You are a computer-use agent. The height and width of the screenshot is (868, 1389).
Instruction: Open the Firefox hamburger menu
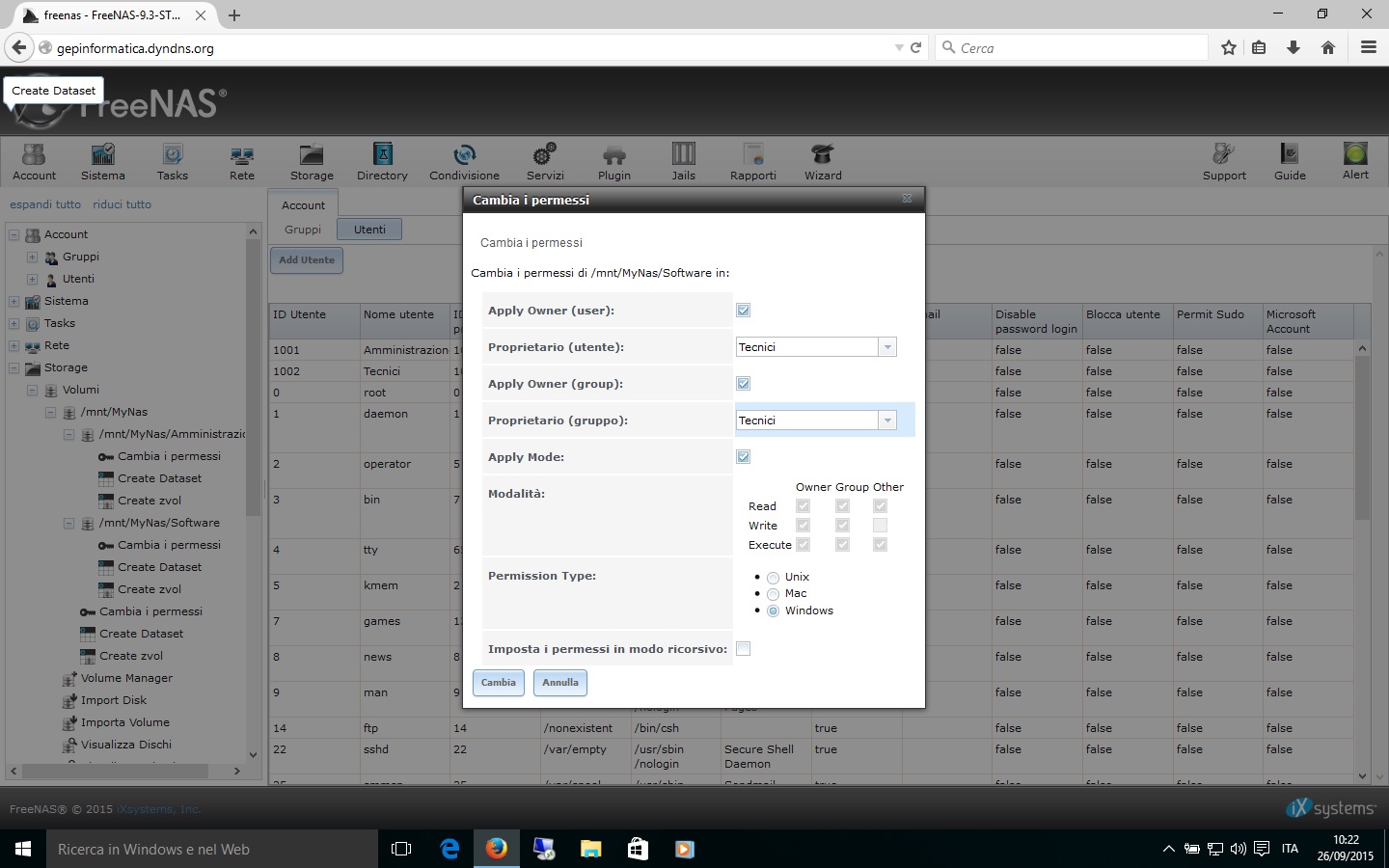click(x=1368, y=47)
